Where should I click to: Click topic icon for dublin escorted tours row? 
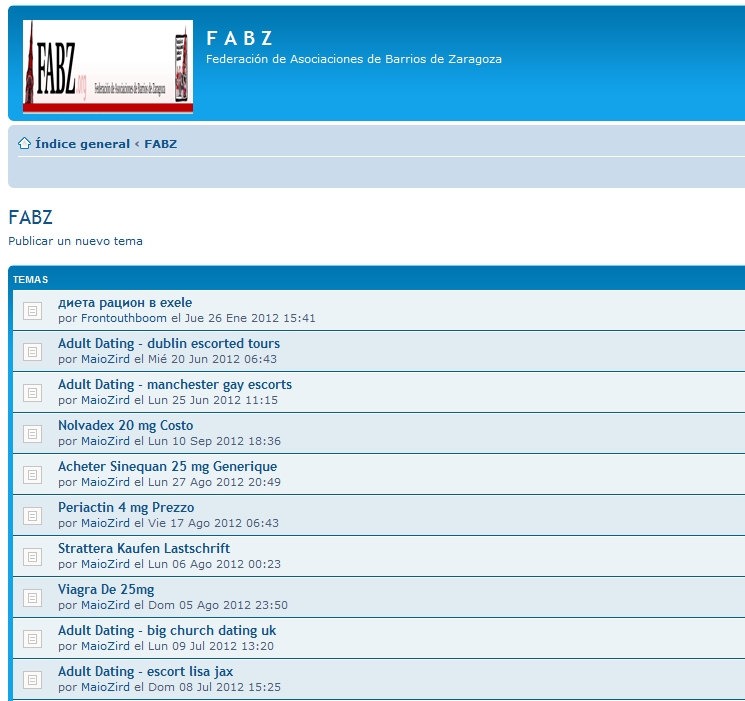(32, 352)
